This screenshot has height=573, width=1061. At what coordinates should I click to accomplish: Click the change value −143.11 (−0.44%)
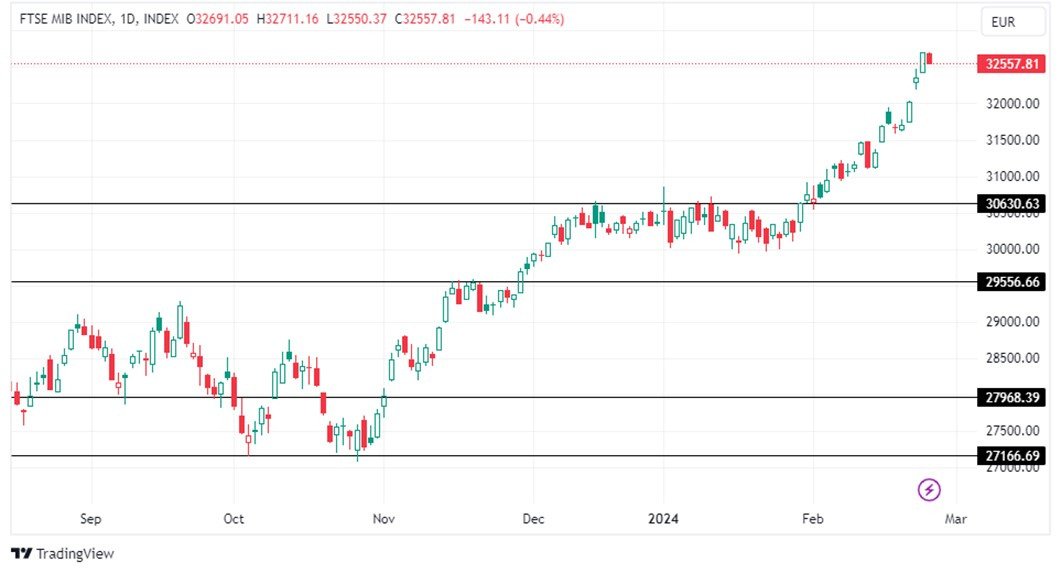click(514, 19)
